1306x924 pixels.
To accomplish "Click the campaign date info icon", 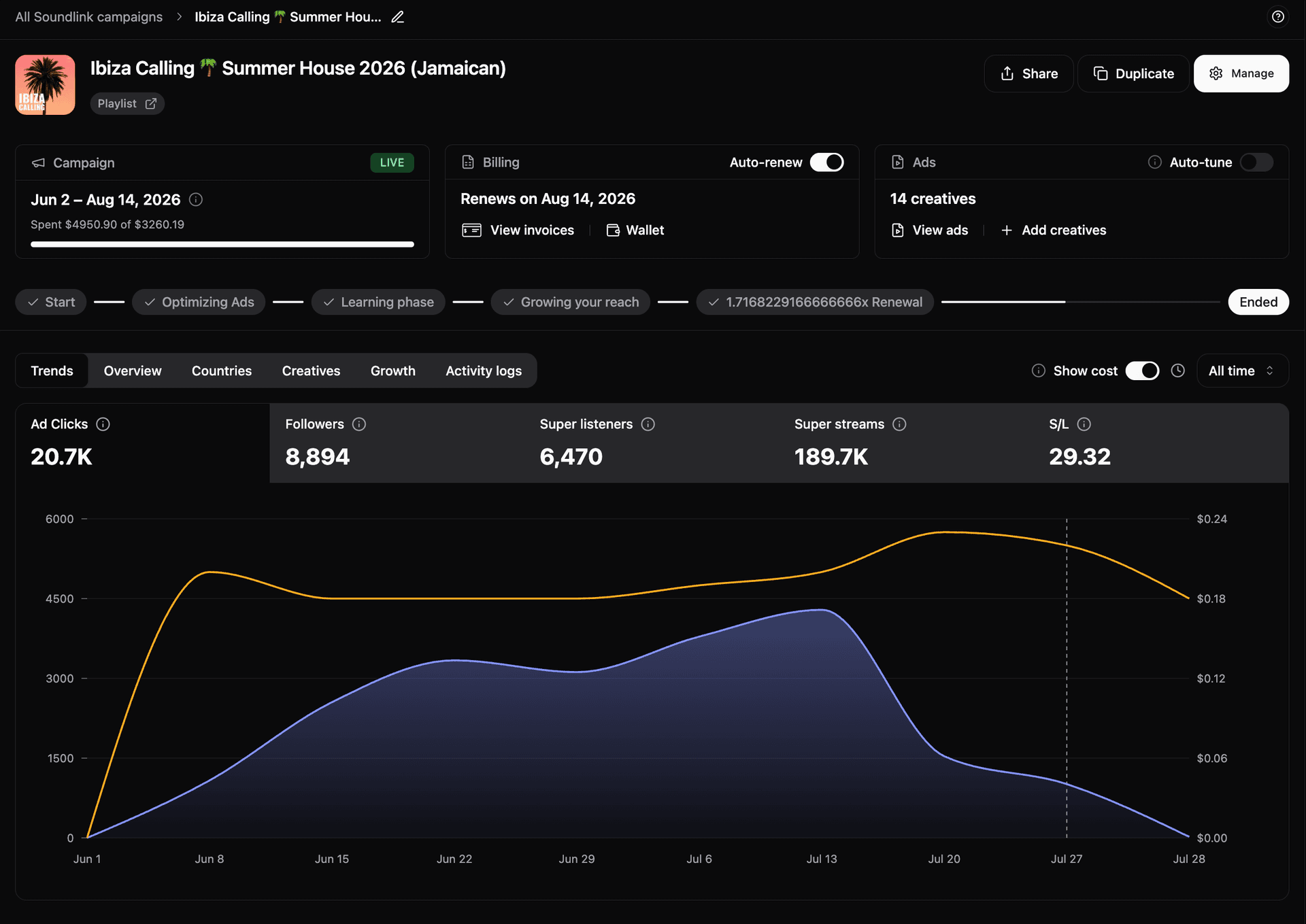I will click(x=196, y=199).
